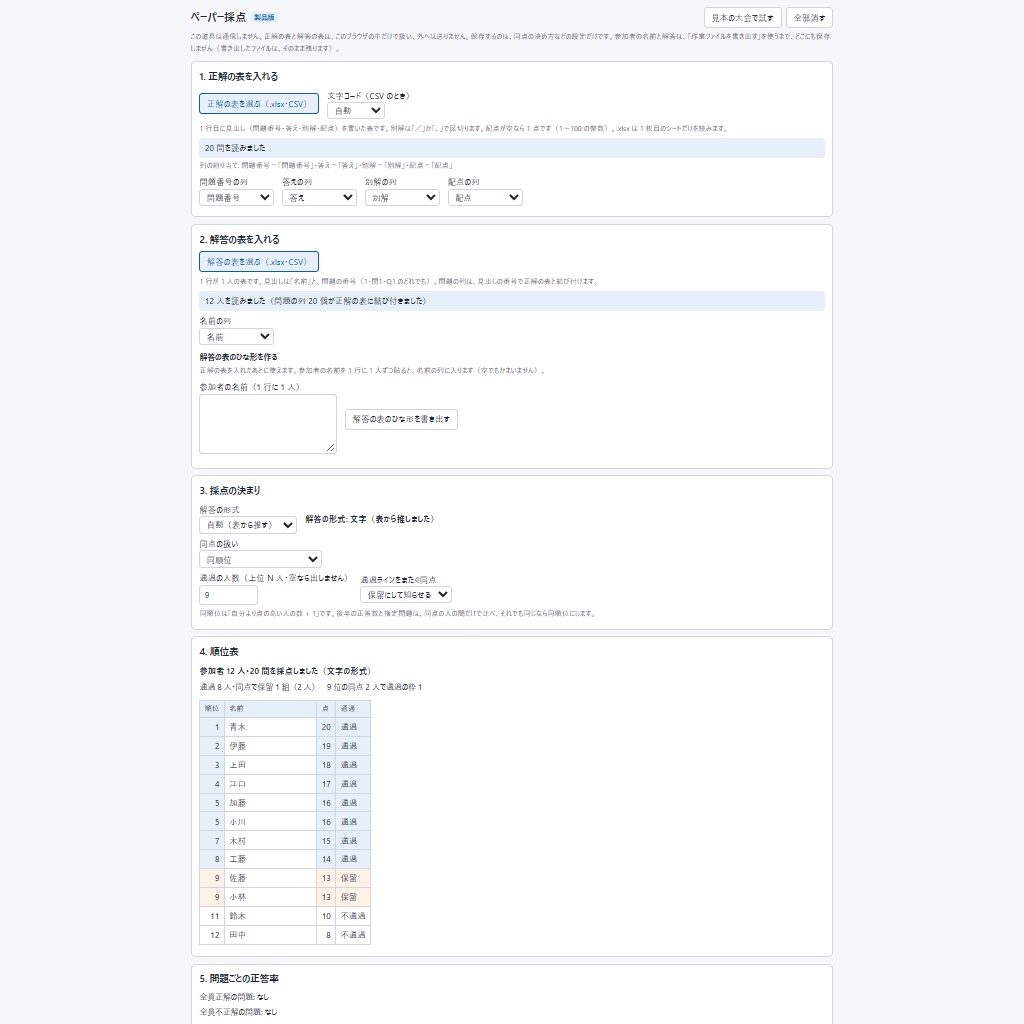Choose an answer key file with 正解の表を選ぶ
1024x1024 pixels.
coord(259,104)
